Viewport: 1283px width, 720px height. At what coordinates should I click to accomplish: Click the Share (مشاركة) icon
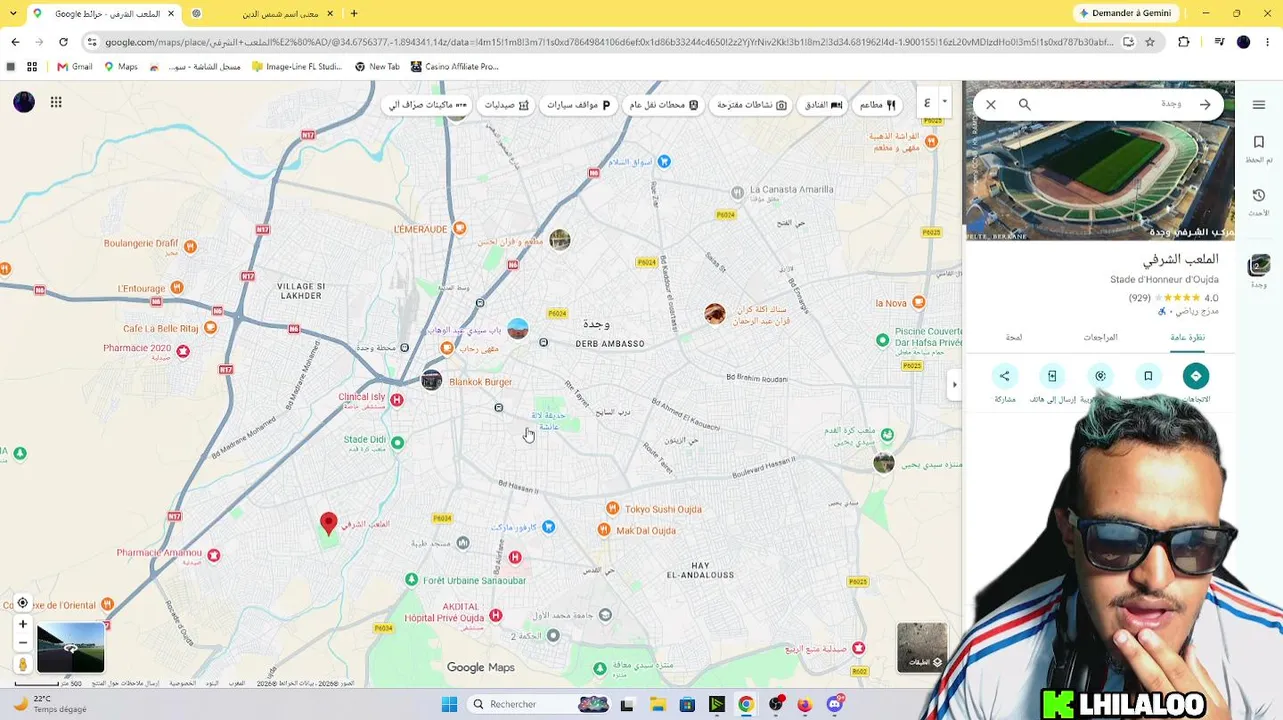coord(1005,376)
